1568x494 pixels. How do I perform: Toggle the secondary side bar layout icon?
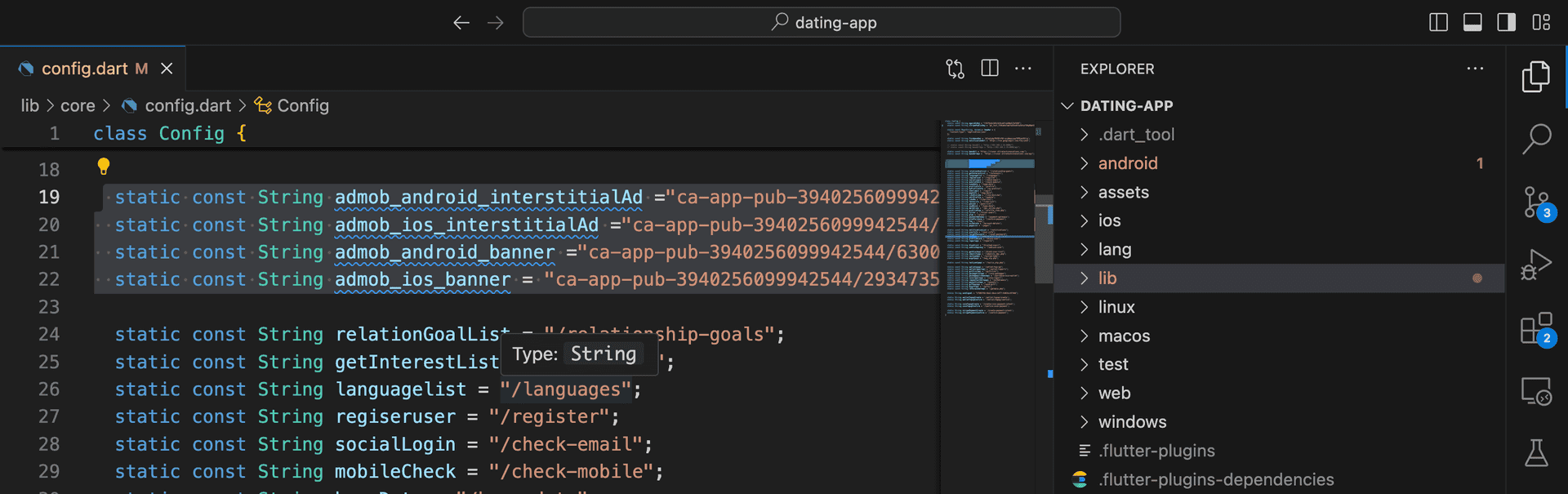point(1507,22)
